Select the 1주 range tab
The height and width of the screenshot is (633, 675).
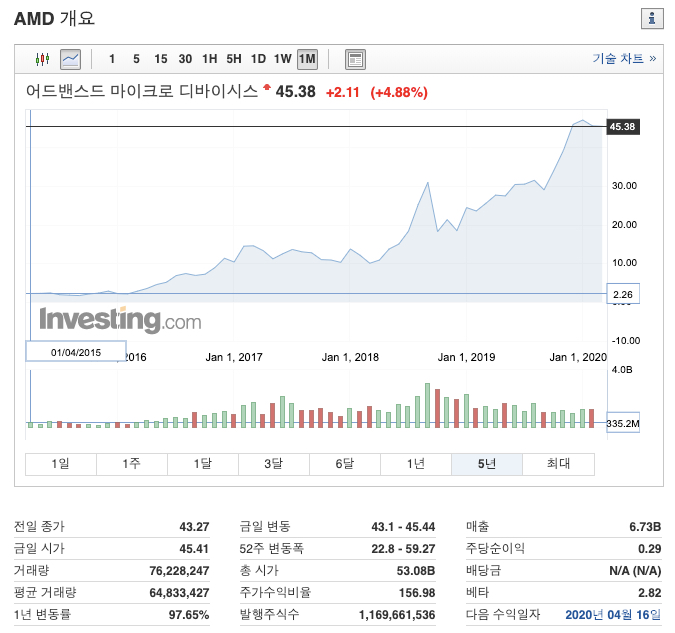132,464
